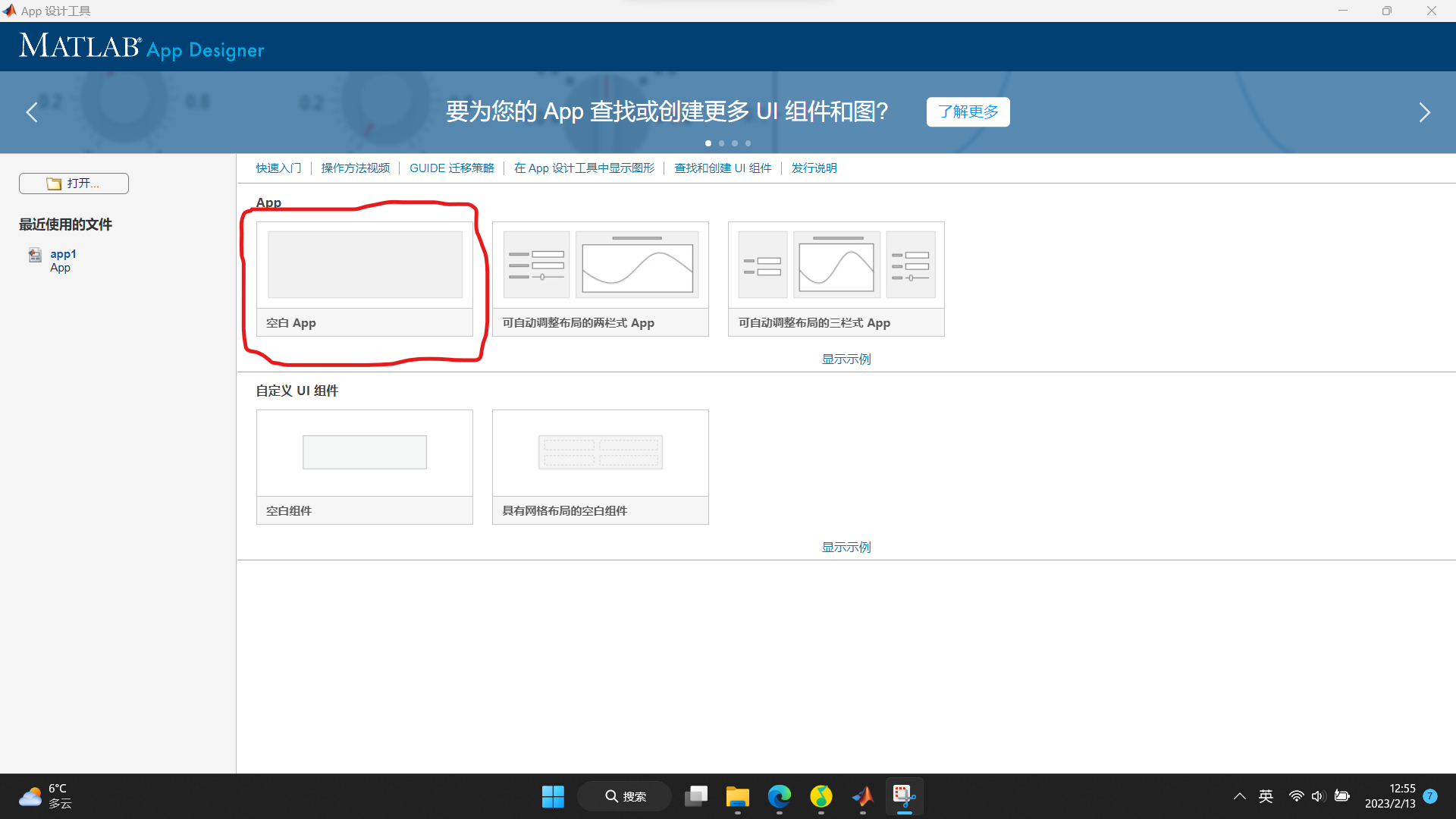Select the MATLAB icon in the taskbar
Image resolution: width=1456 pixels, height=819 pixels.
[862, 796]
